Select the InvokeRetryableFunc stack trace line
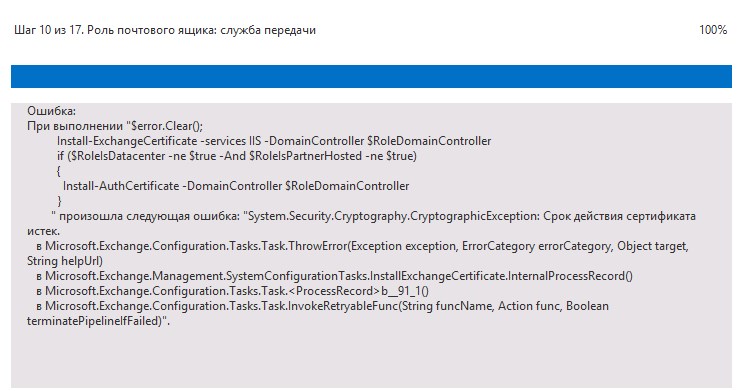 (x=322, y=305)
